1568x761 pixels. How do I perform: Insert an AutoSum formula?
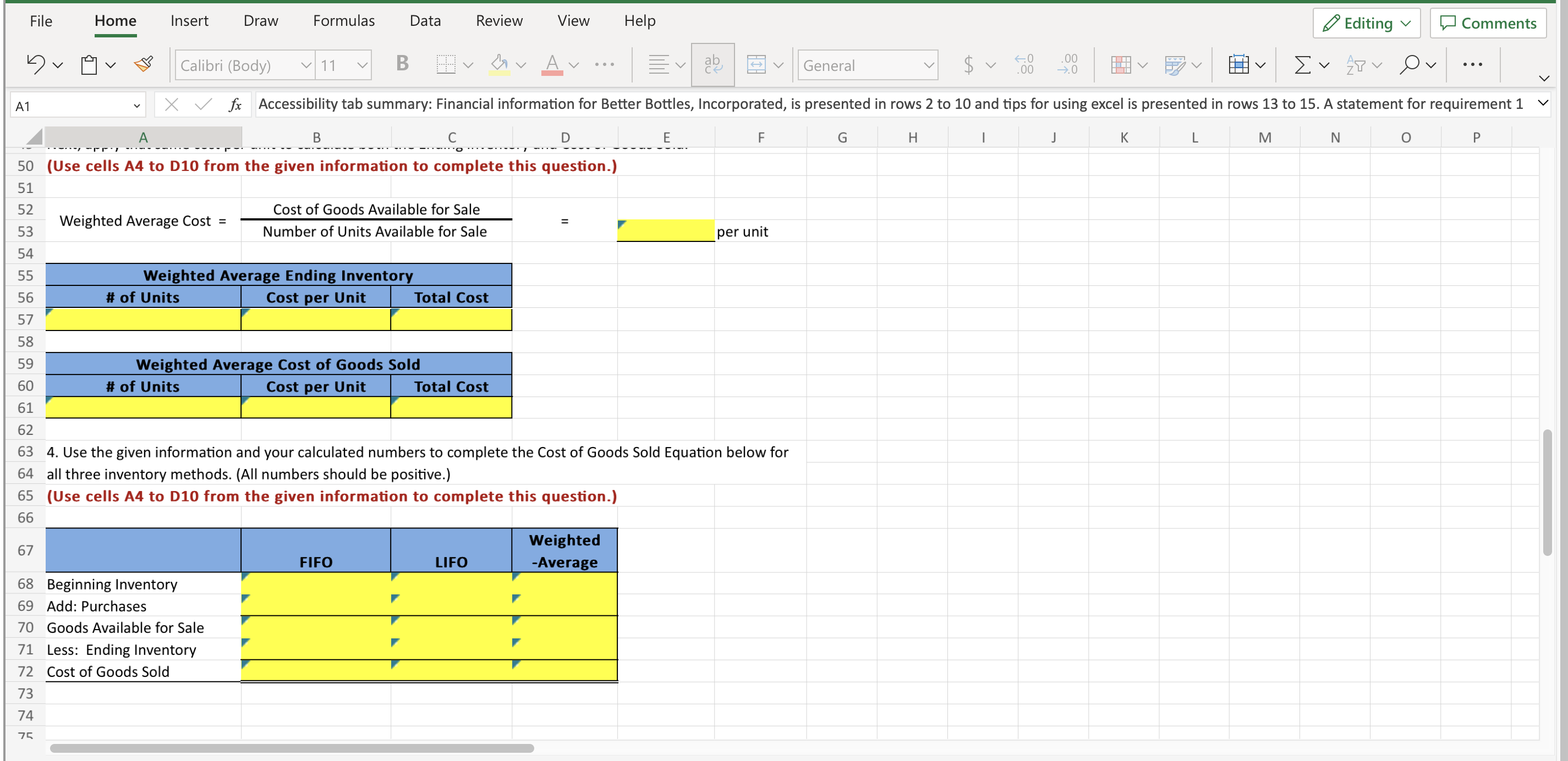(1303, 64)
